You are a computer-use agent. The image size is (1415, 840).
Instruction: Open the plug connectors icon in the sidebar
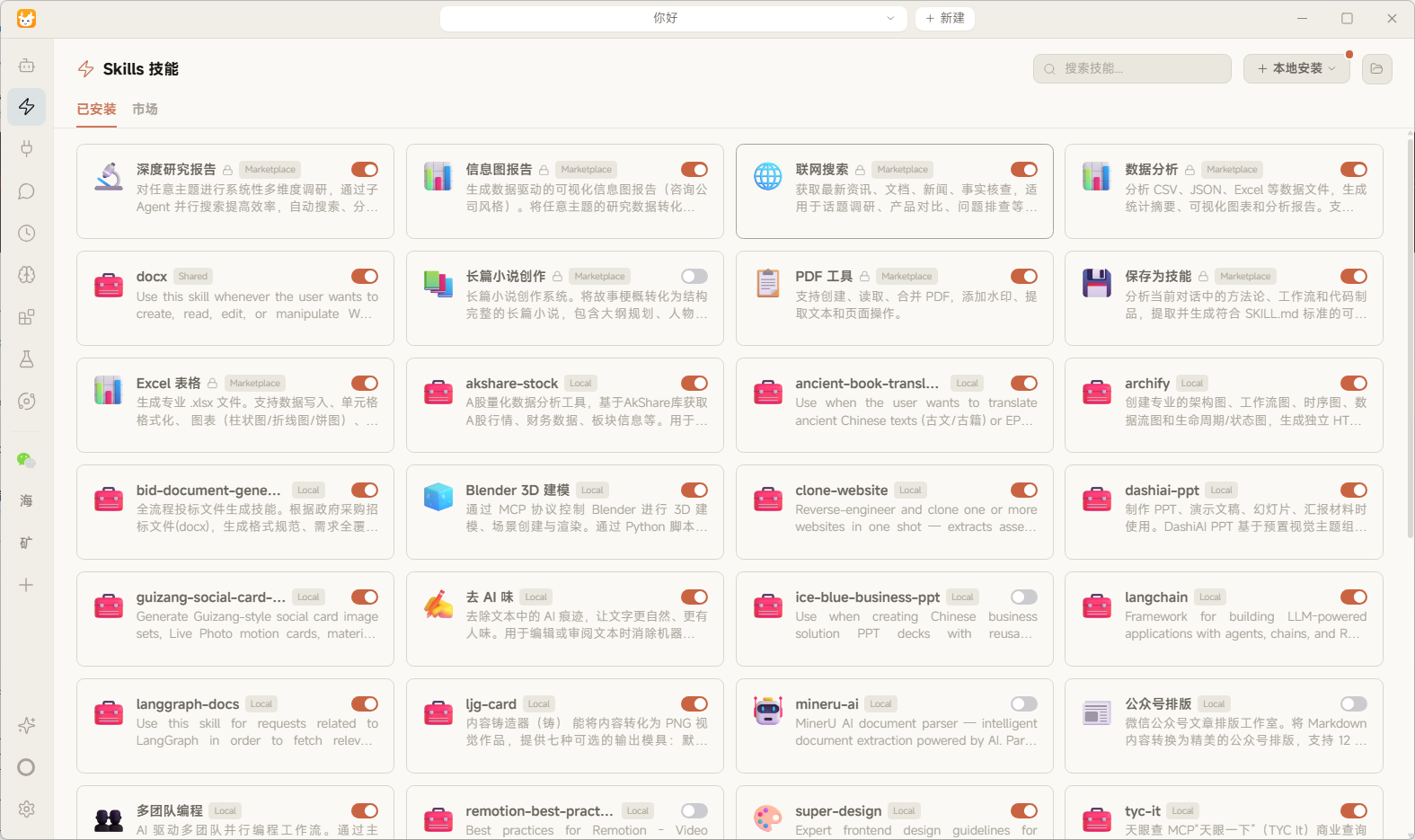[27, 149]
